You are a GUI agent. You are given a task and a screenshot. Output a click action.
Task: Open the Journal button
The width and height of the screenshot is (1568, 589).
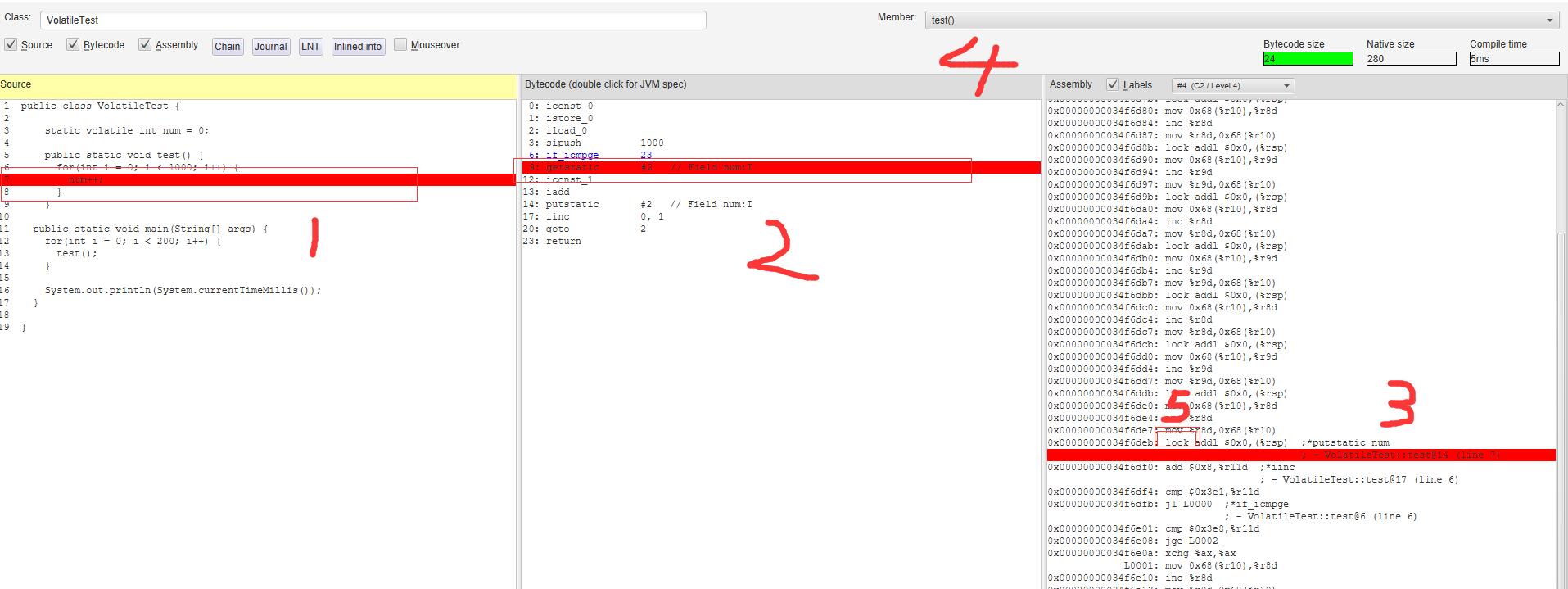point(270,47)
